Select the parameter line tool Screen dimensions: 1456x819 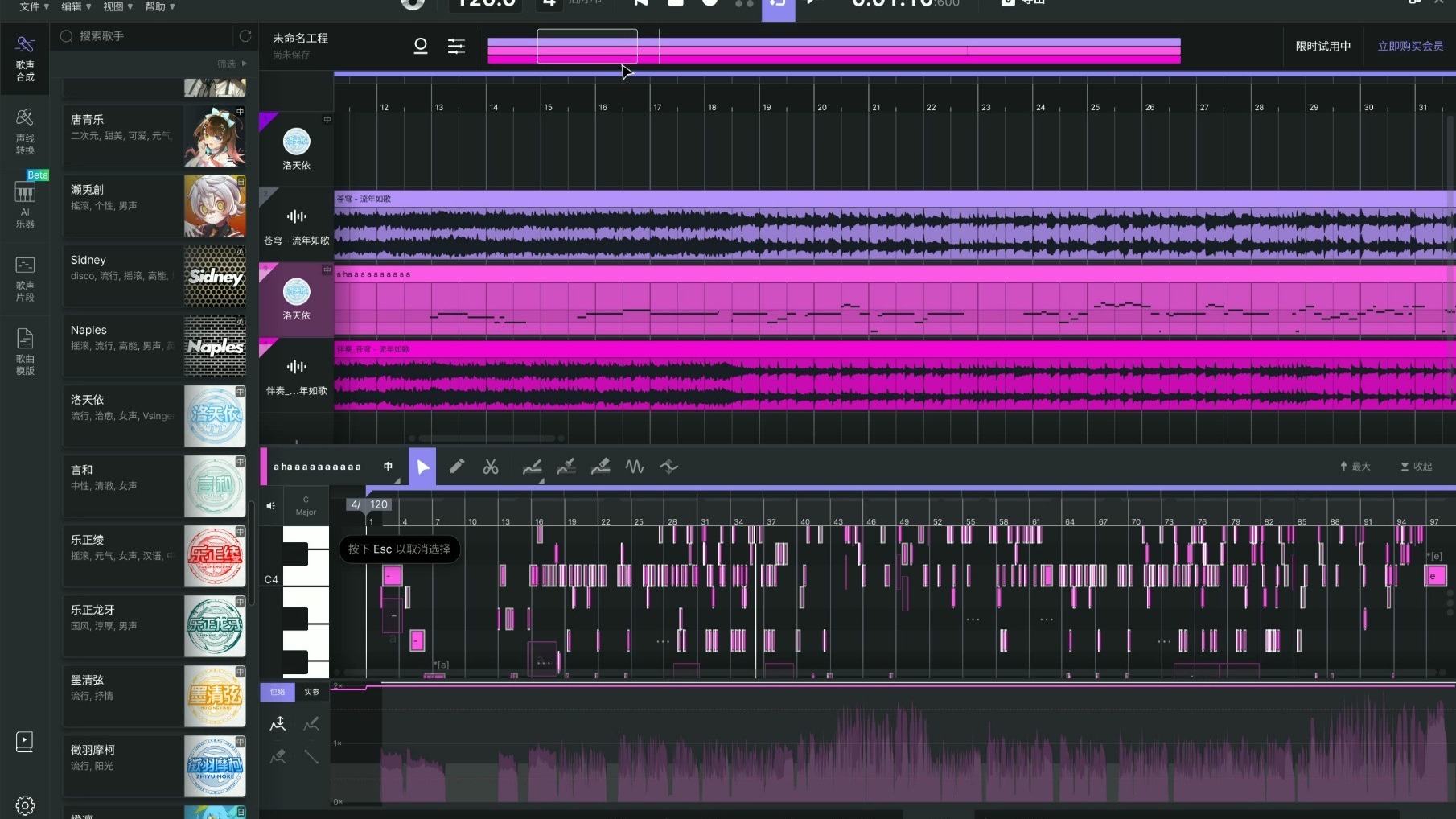coord(311,756)
